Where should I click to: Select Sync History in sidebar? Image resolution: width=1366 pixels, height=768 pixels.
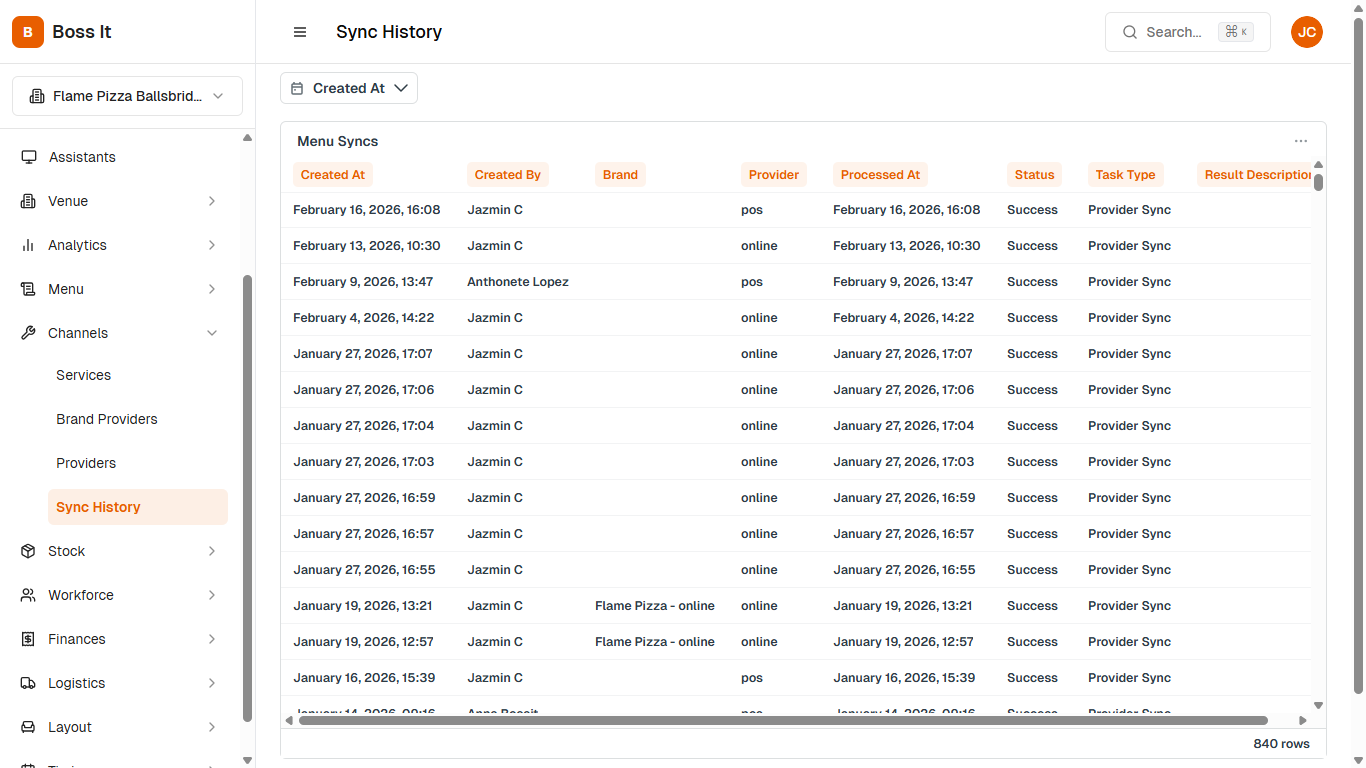(98, 507)
